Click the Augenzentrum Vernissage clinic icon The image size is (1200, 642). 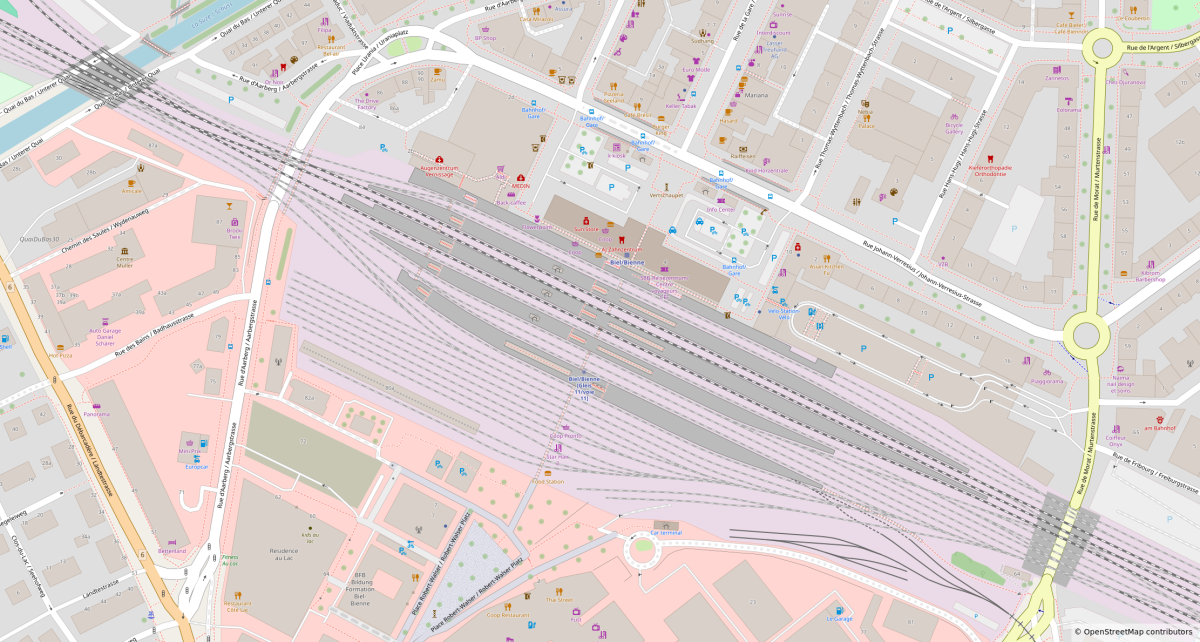[x=438, y=159]
